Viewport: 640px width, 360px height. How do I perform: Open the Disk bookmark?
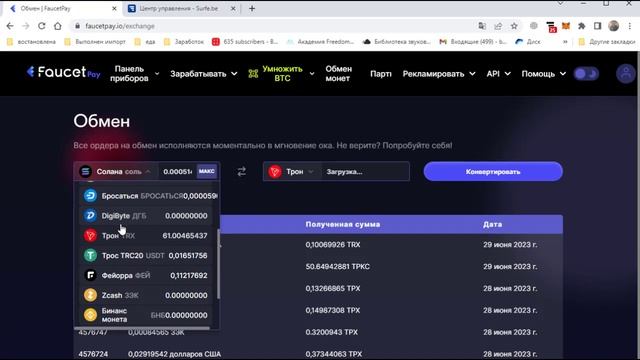tap(528, 42)
